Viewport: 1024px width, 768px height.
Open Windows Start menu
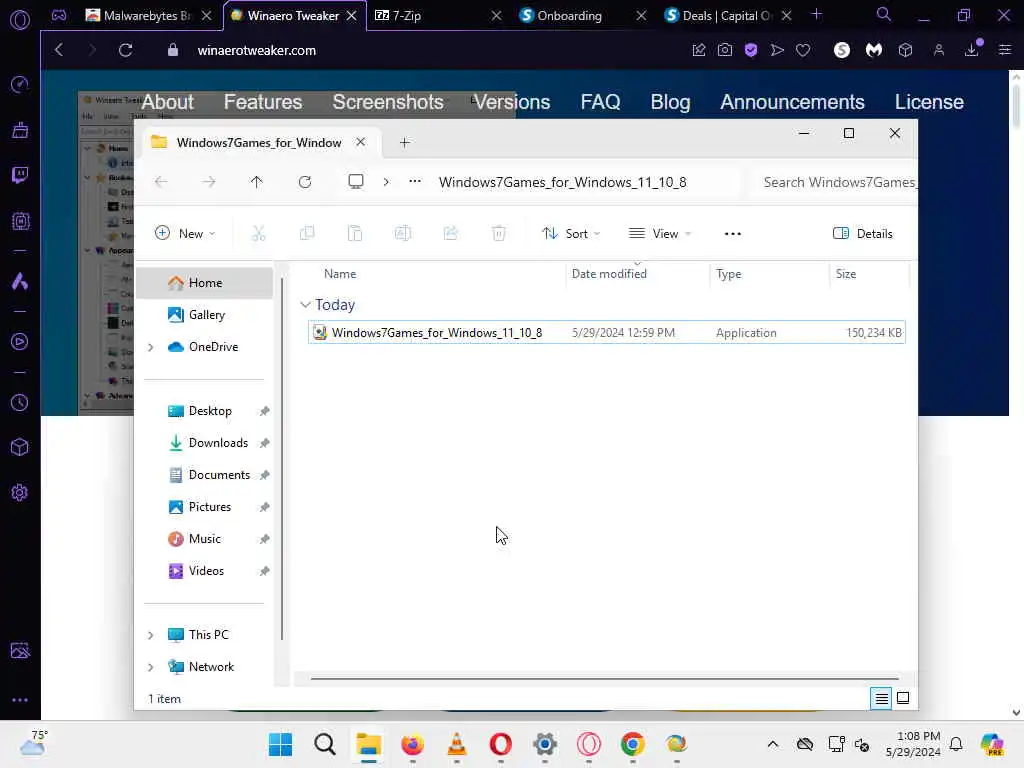tap(281, 744)
